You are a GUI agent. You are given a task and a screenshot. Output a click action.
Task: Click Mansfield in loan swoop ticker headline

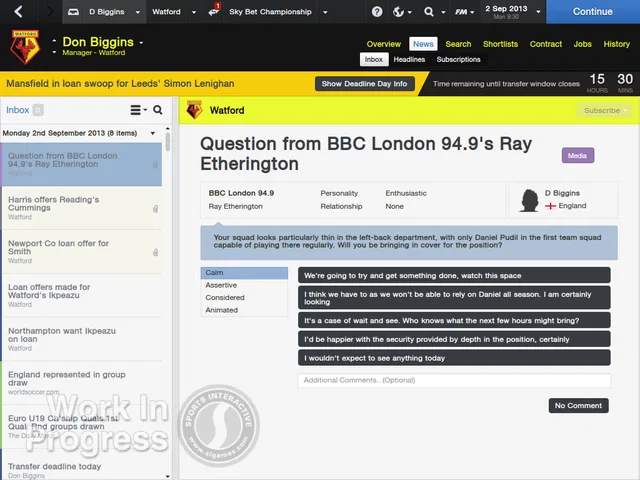[120, 84]
